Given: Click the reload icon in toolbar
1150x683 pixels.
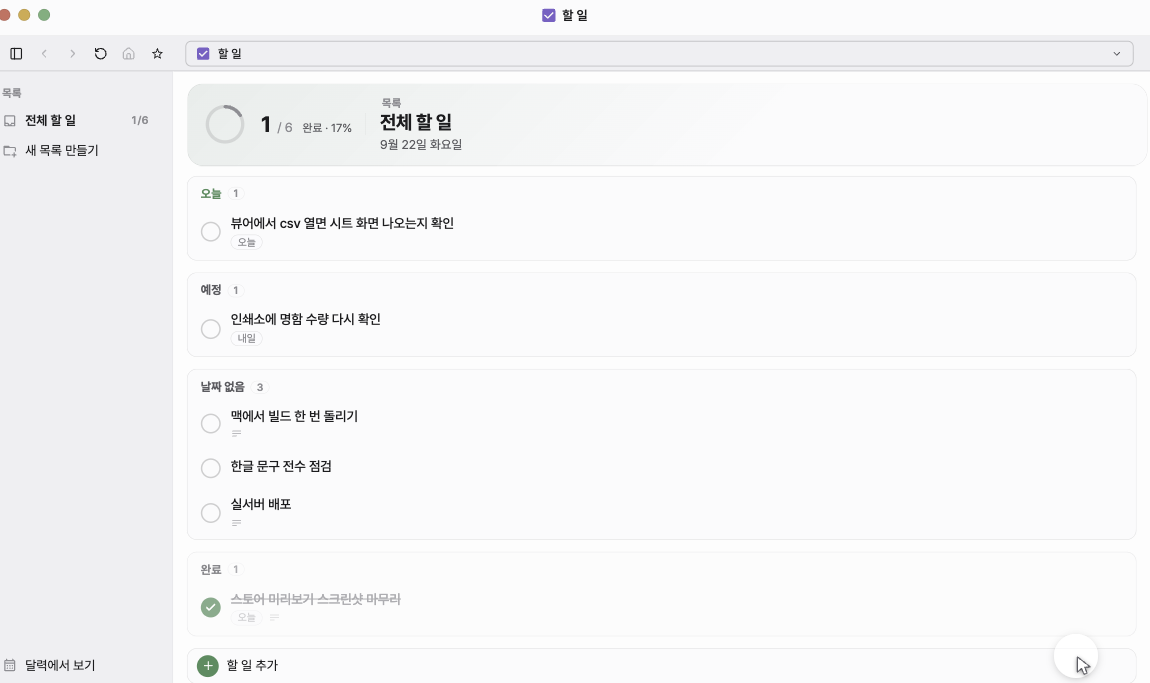Looking at the screenshot, I should tap(100, 54).
